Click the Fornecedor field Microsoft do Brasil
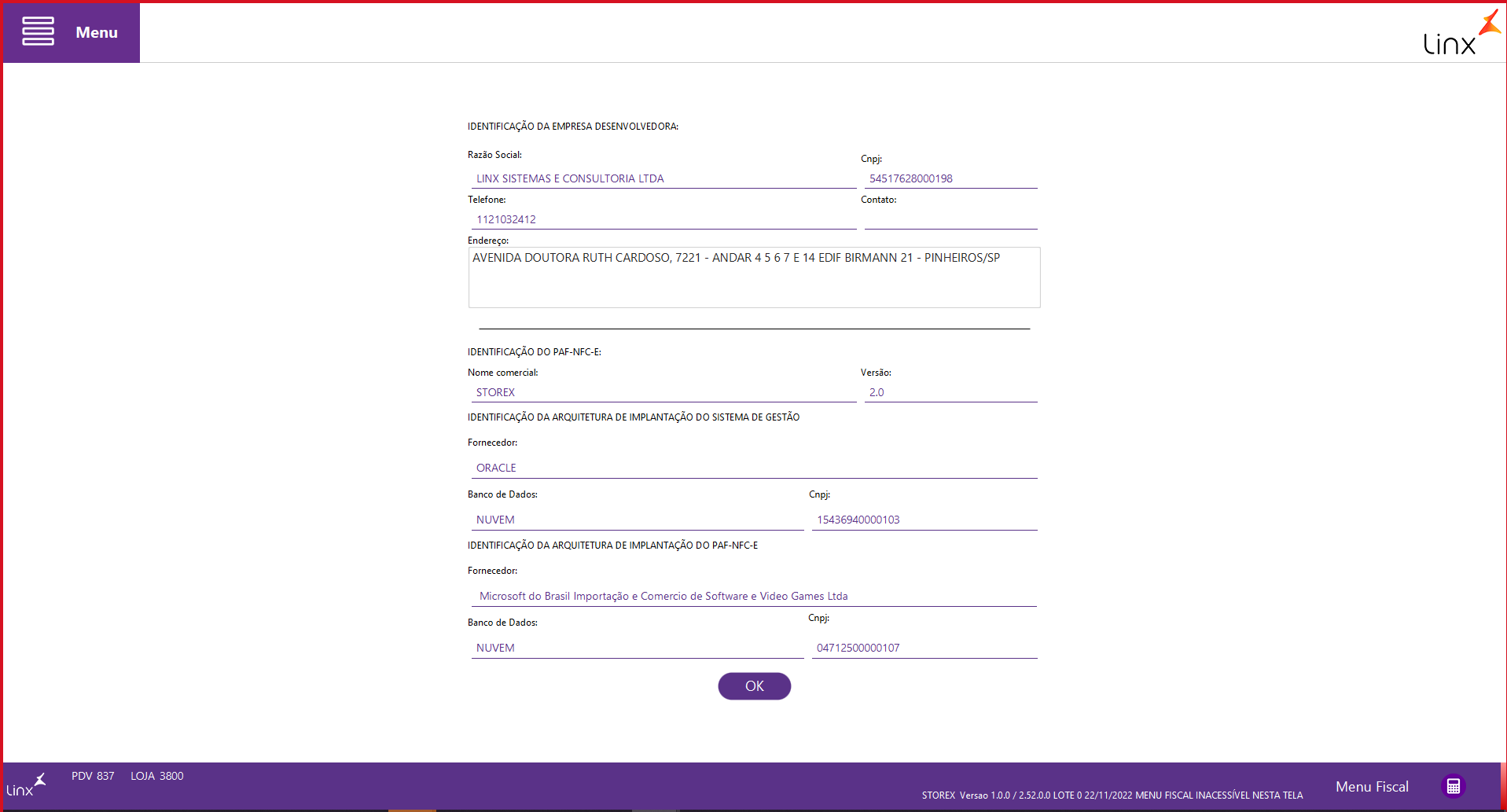The width and height of the screenshot is (1507, 812). 754,596
